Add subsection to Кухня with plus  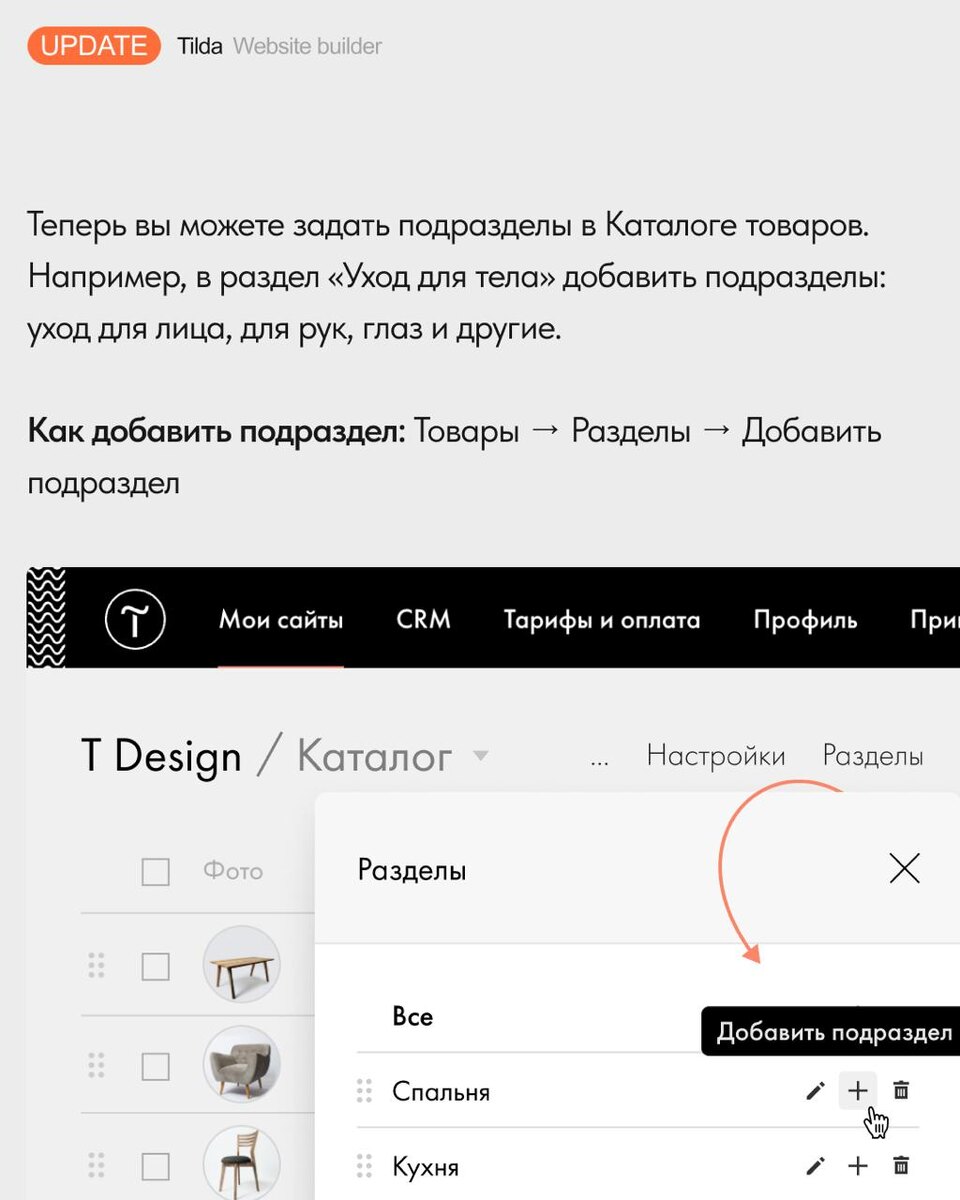click(857, 1166)
